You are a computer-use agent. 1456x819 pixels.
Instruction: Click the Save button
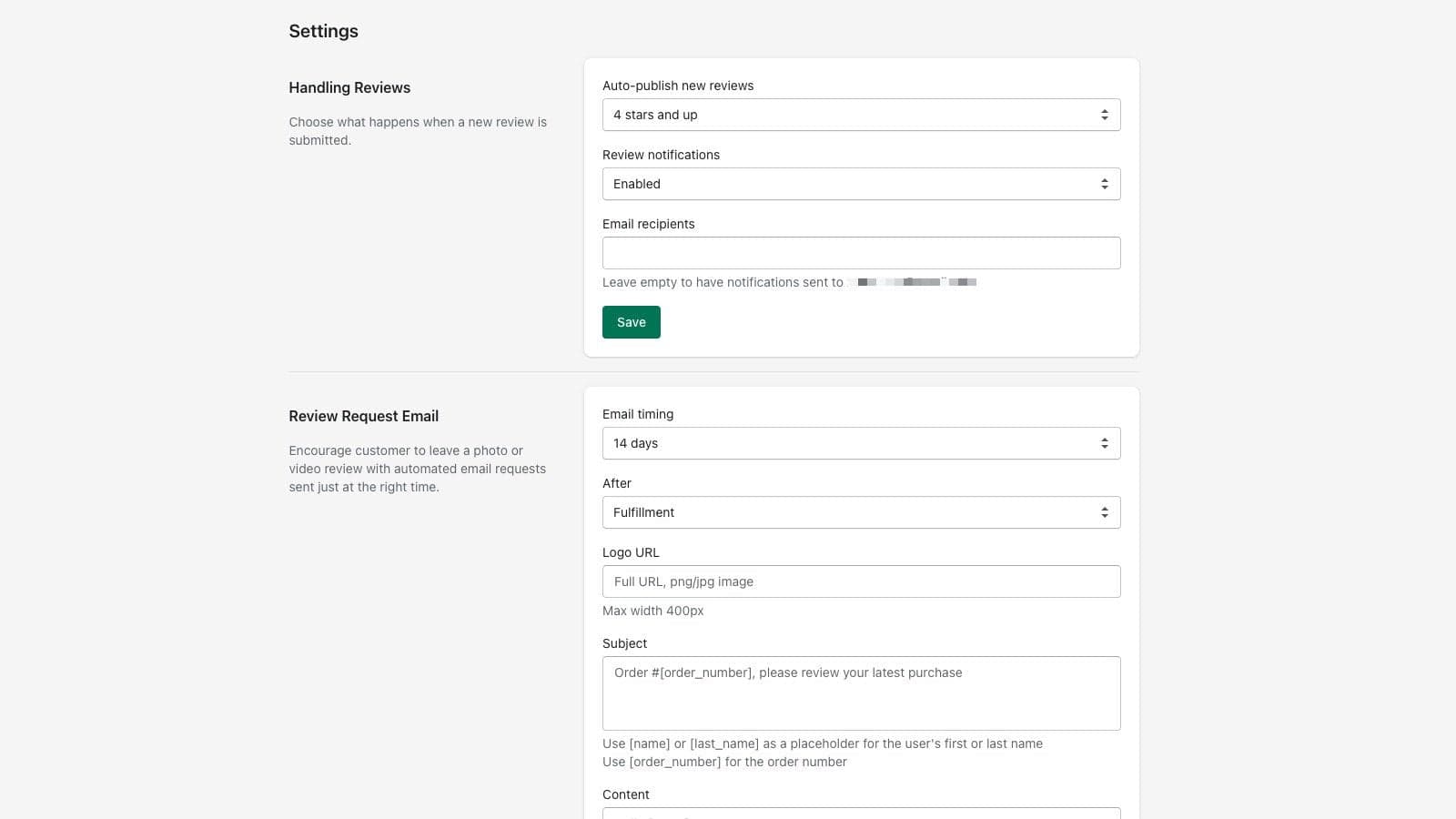(x=631, y=322)
